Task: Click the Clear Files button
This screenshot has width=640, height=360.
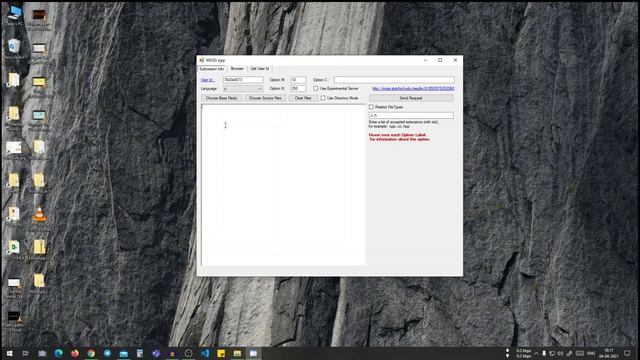Action: click(303, 98)
